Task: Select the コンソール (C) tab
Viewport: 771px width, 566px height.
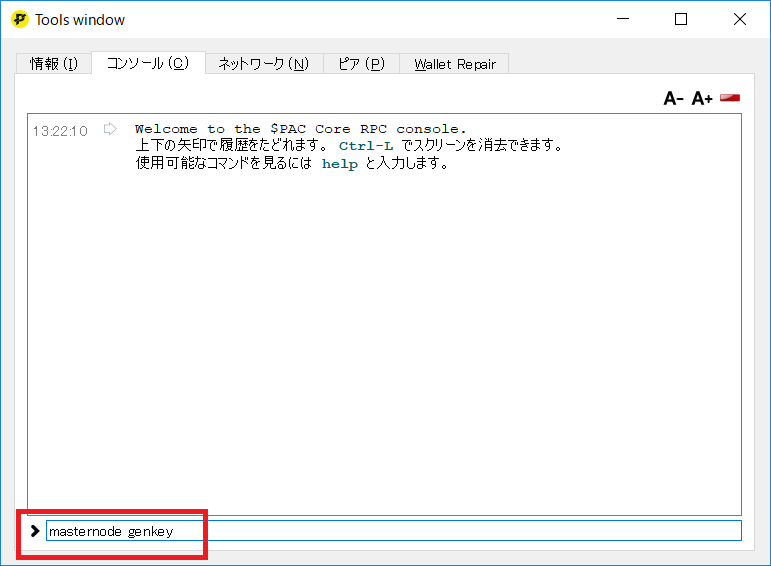Action: click(x=147, y=63)
